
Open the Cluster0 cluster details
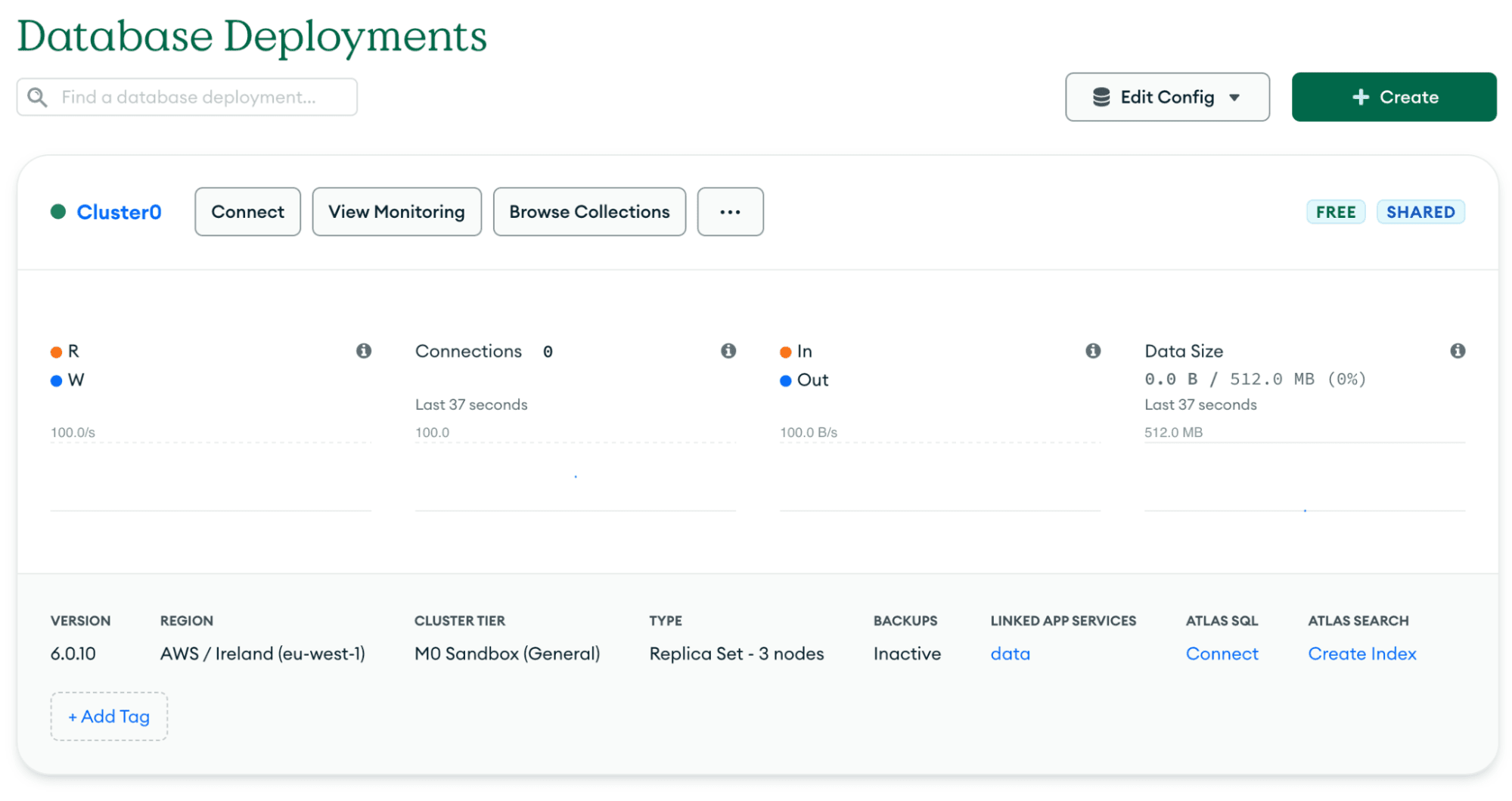click(x=119, y=212)
